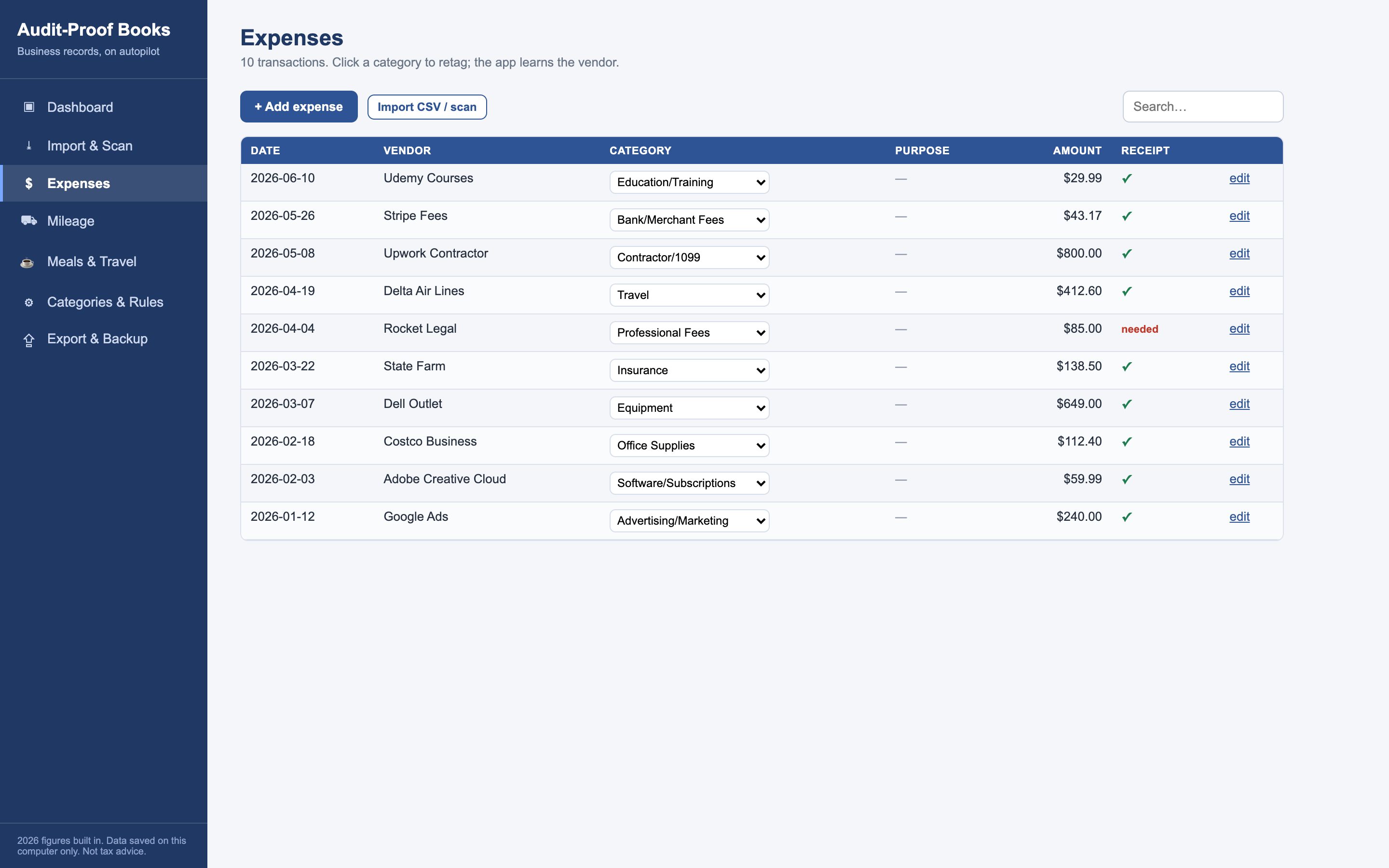Click receipt checkmark for State Farm
This screenshot has width=1389, height=868.
[1127, 366]
